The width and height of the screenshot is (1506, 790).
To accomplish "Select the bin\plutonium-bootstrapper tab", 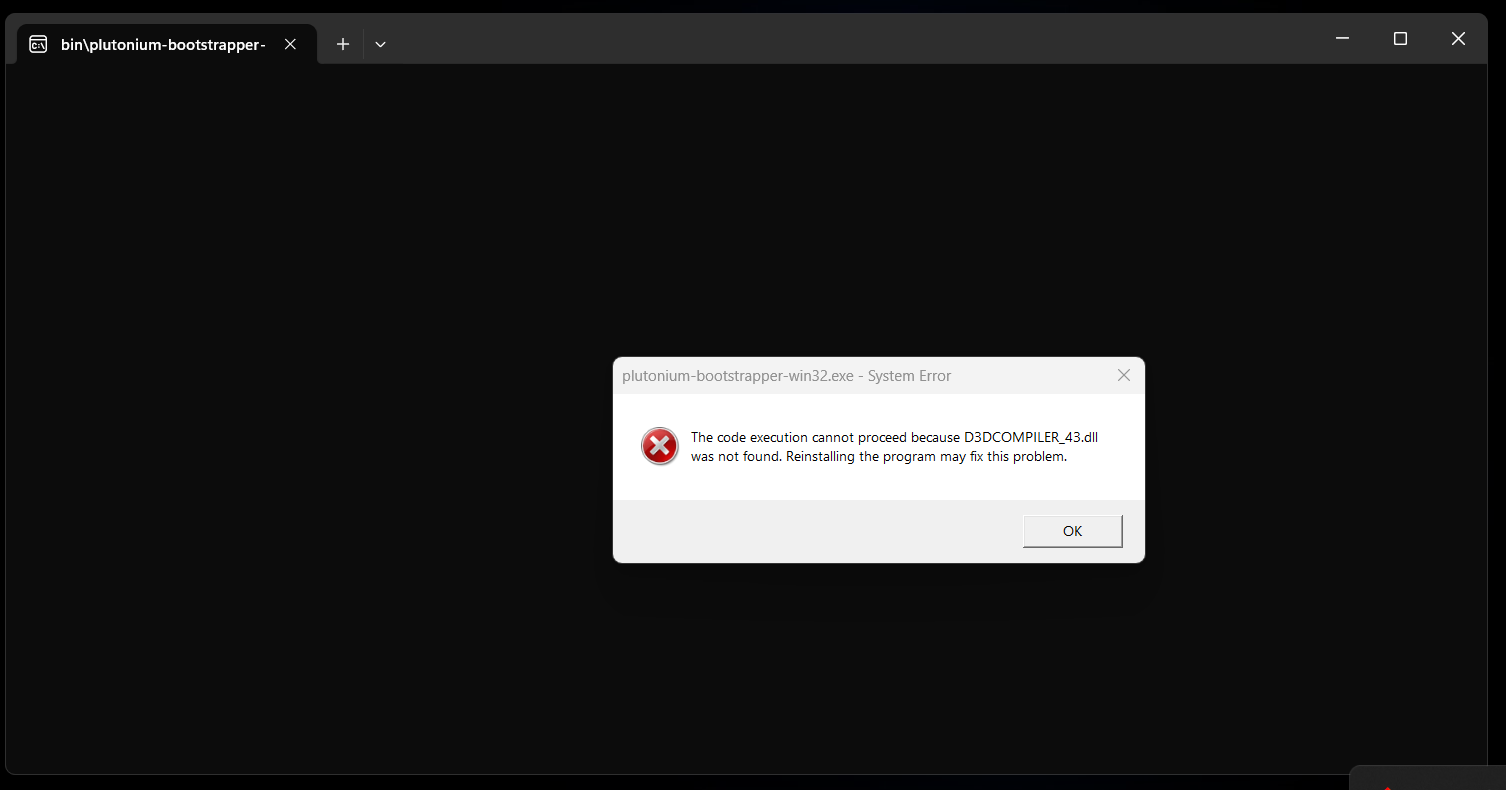I will [162, 44].
